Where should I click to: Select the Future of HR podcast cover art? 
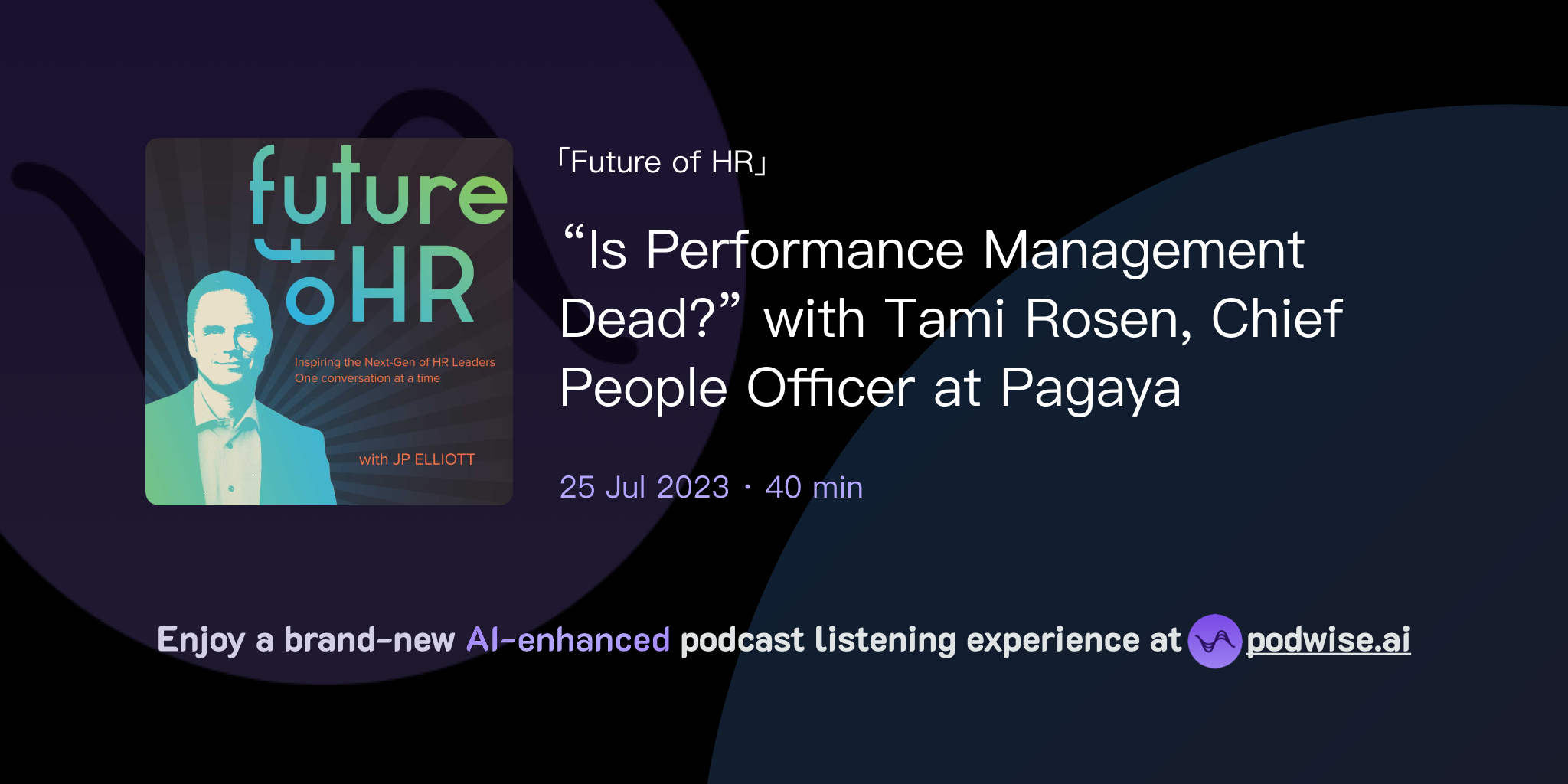point(328,322)
